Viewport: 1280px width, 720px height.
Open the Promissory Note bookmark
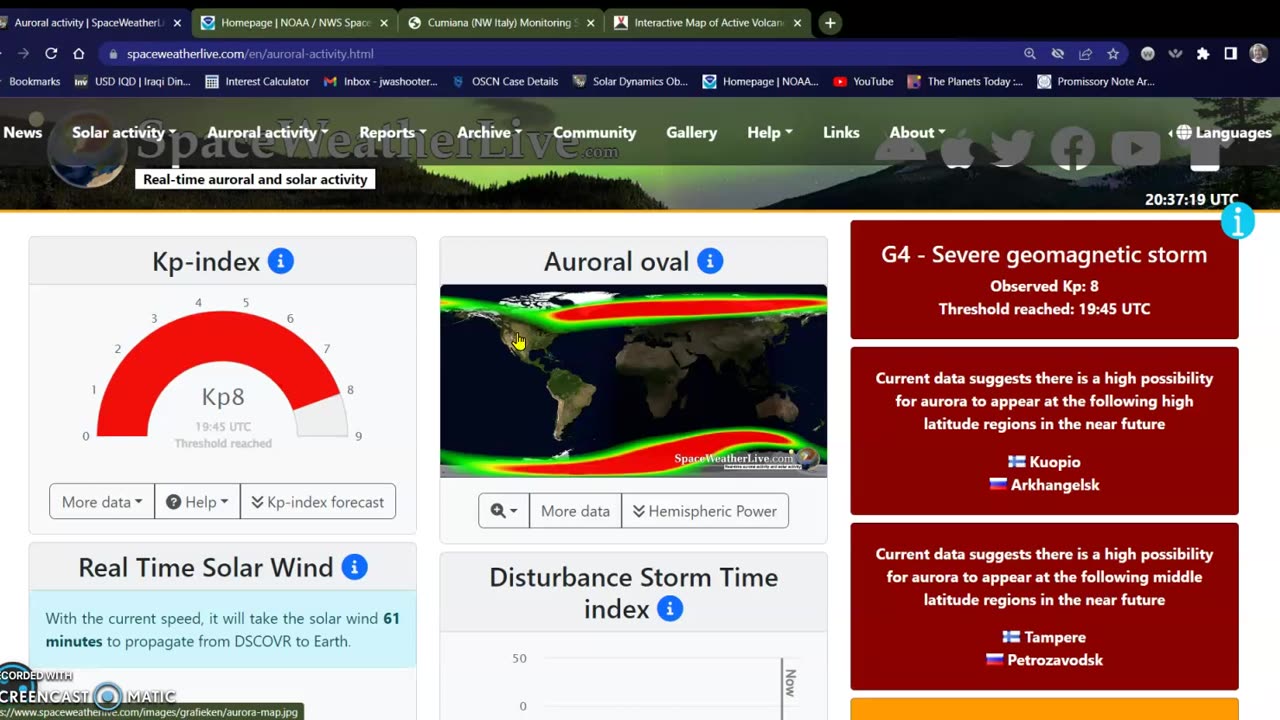pyautogui.click(x=1096, y=82)
